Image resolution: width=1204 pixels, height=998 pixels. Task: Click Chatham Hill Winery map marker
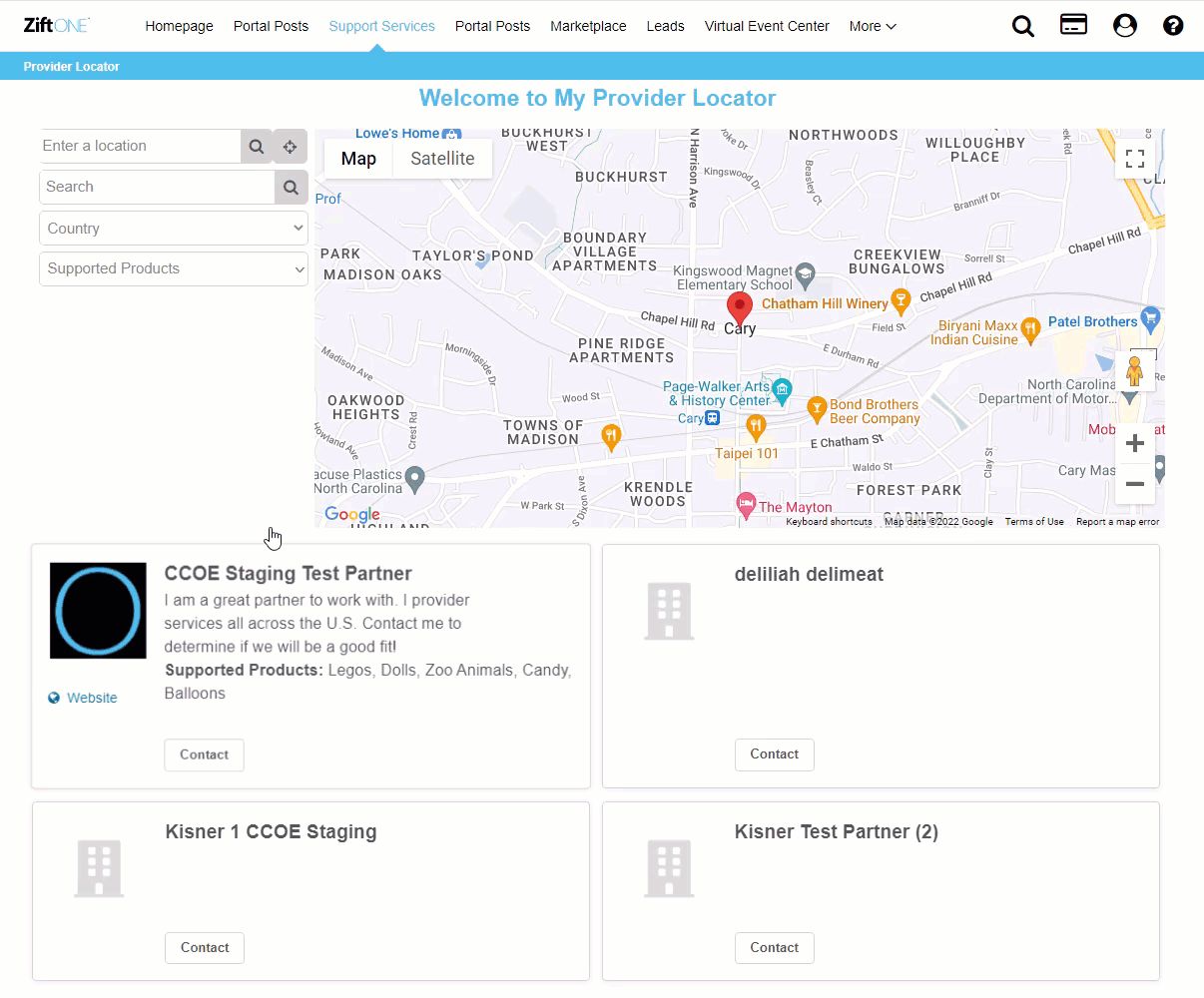click(901, 299)
